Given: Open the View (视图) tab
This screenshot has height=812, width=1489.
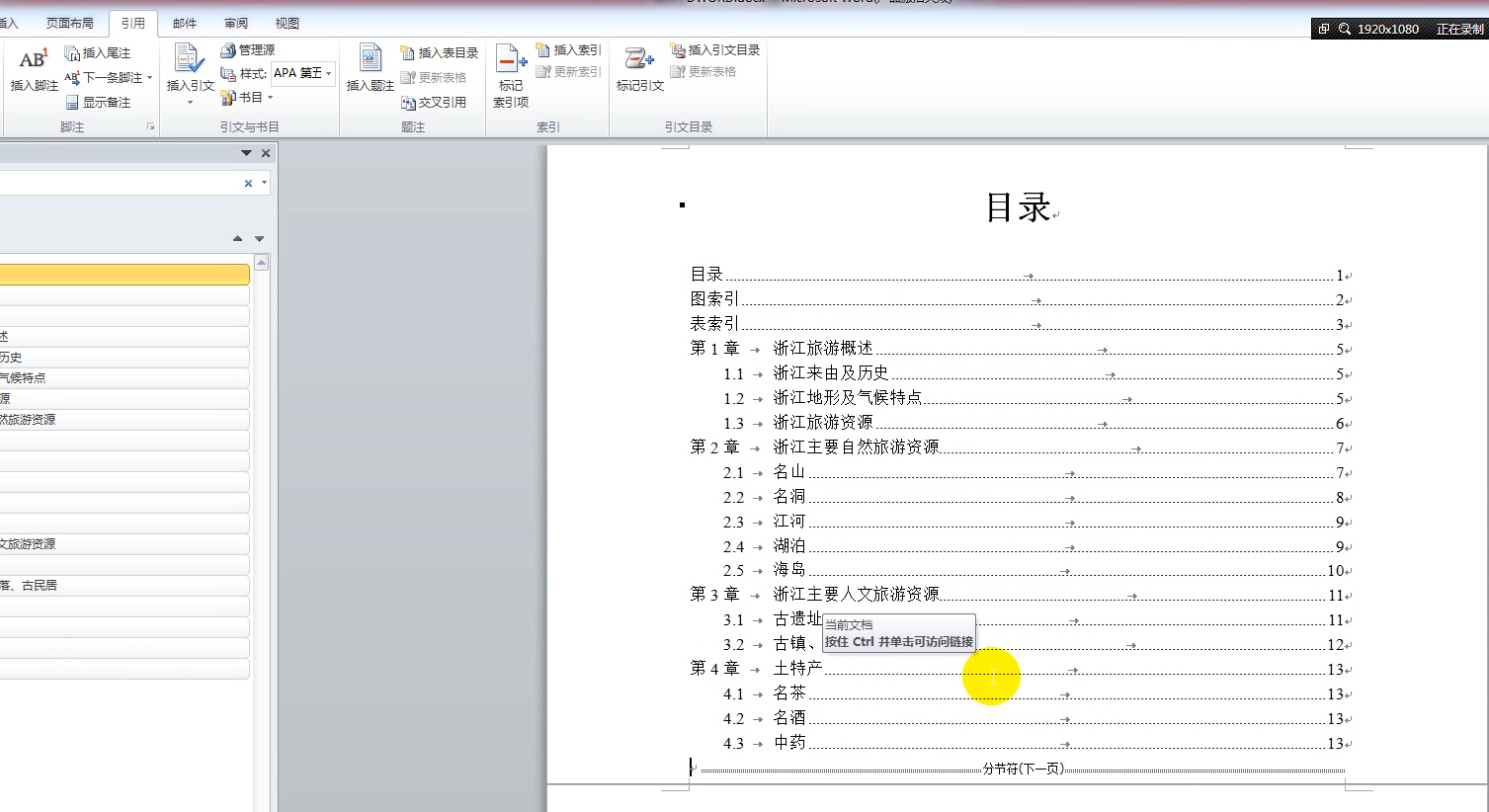Looking at the screenshot, I should 288,23.
